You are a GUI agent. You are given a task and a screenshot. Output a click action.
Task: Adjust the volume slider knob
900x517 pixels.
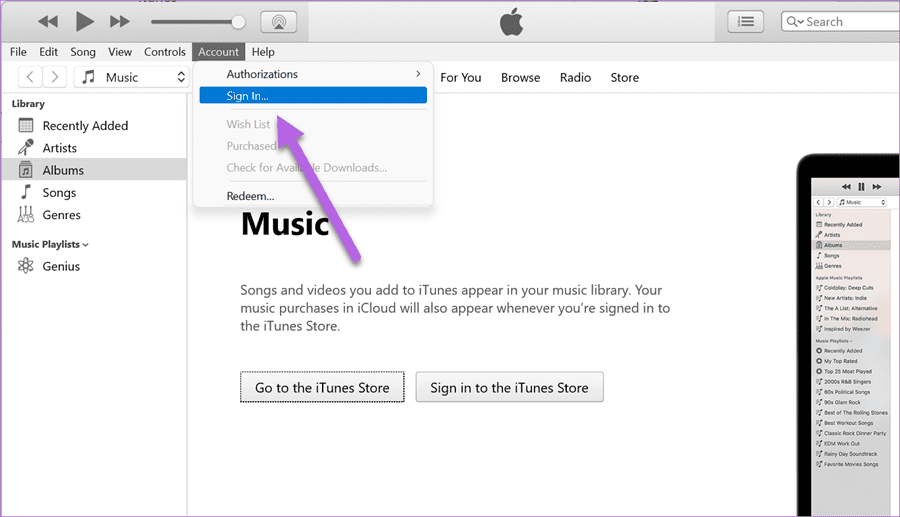coord(238,22)
